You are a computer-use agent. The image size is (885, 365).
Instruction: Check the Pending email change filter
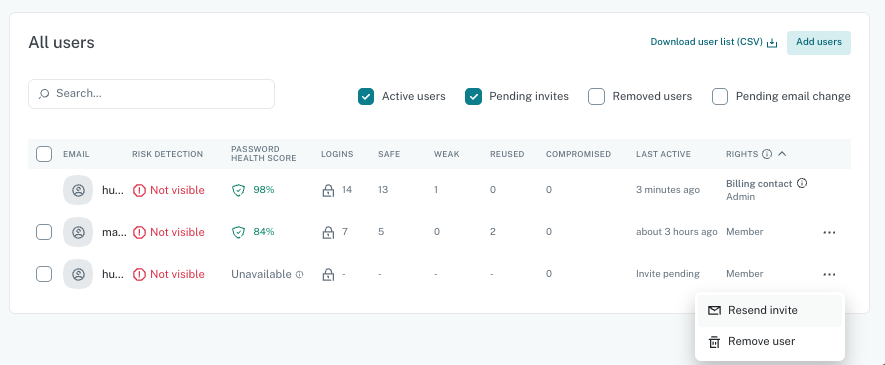pyautogui.click(x=720, y=97)
